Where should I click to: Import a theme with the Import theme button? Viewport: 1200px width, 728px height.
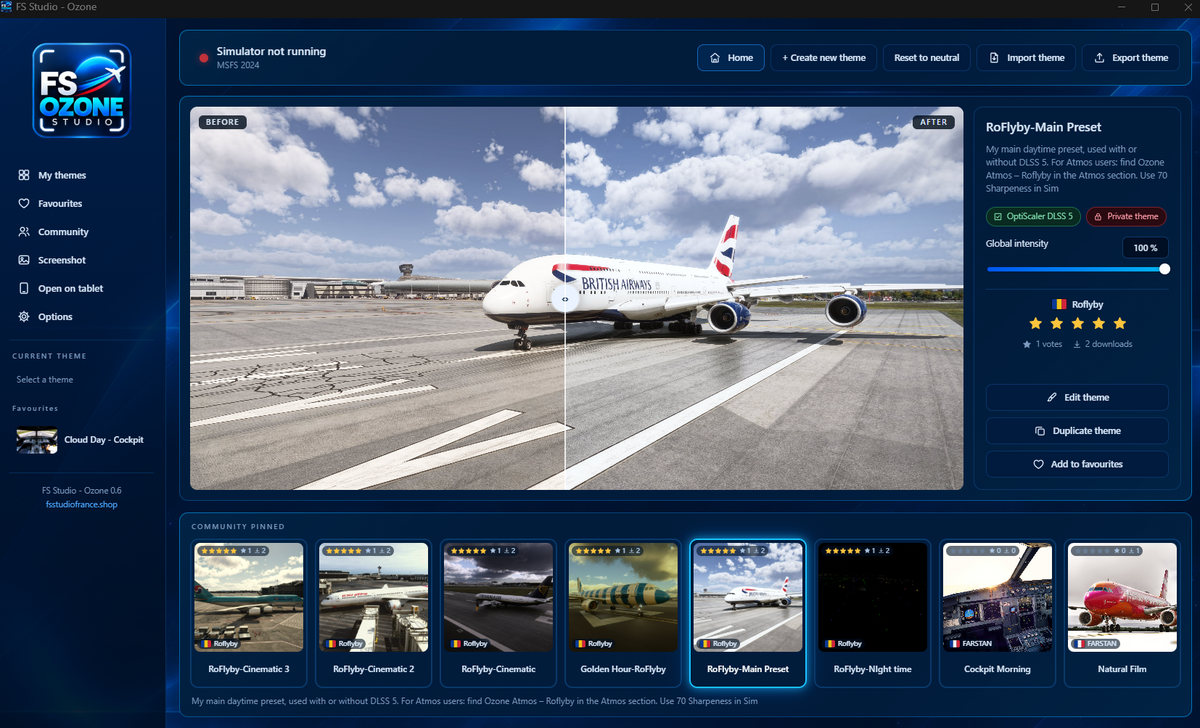1027,58
